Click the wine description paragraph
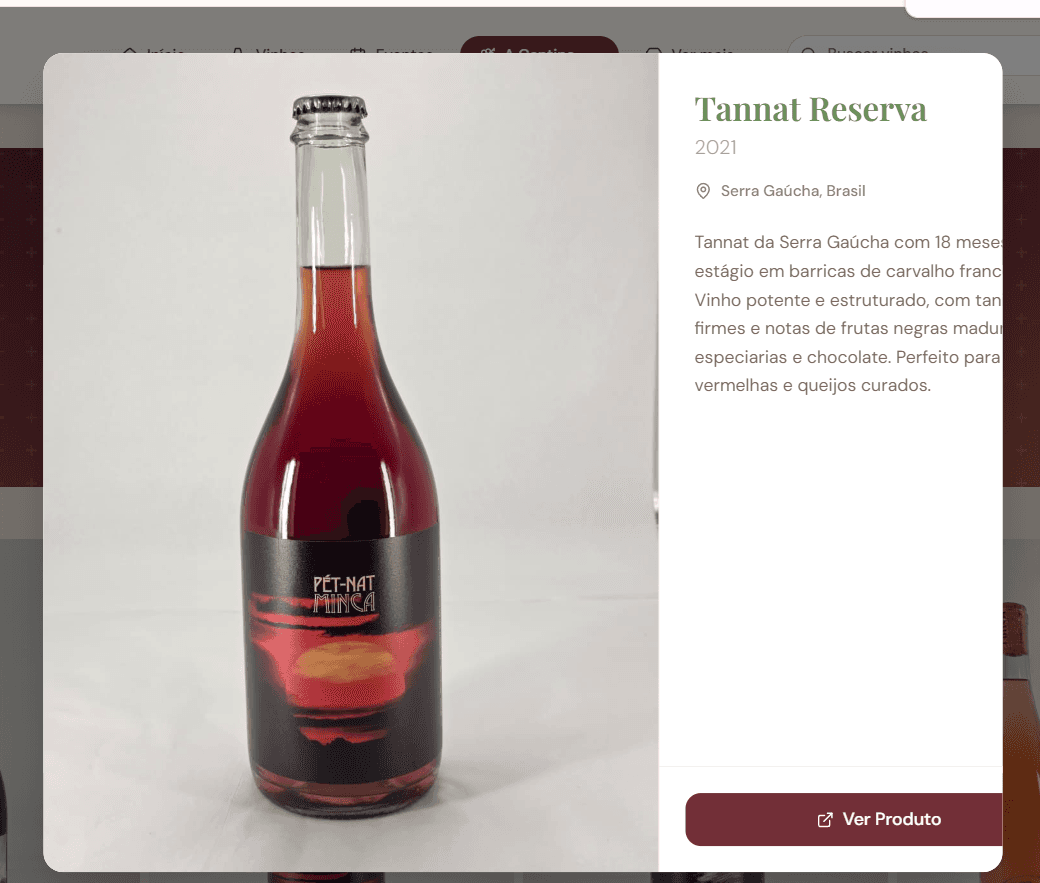Image resolution: width=1040 pixels, height=883 pixels. (x=848, y=314)
